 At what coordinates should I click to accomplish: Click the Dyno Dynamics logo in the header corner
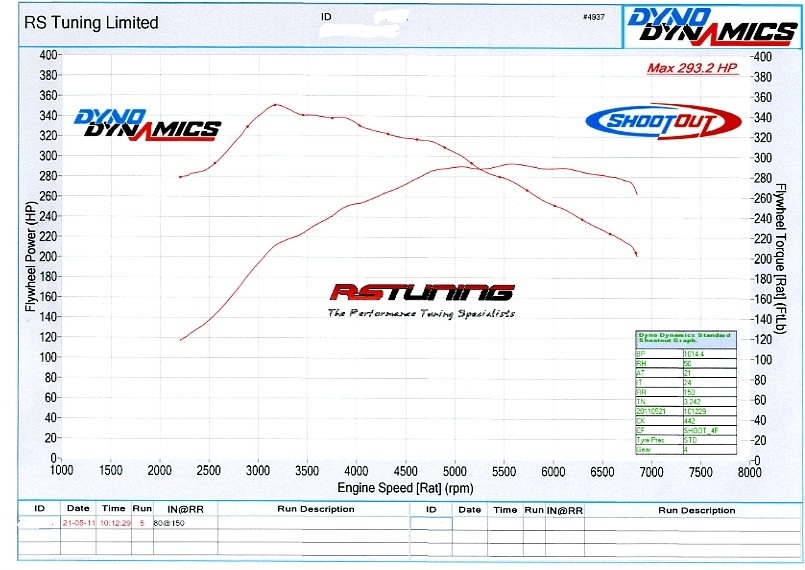coord(712,26)
